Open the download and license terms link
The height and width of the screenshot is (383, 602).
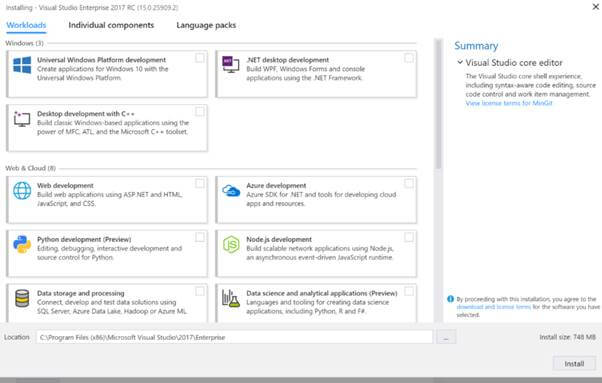click(x=494, y=307)
